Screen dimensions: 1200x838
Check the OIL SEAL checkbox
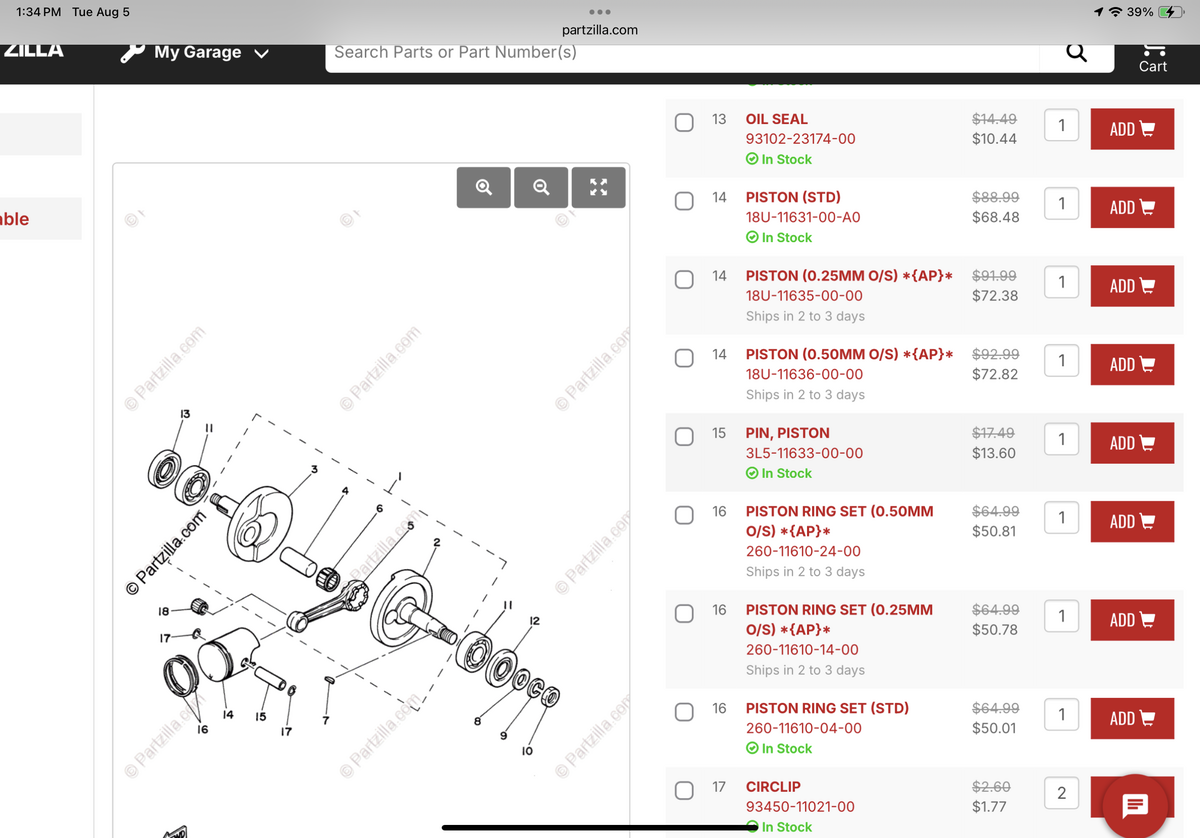[684, 123]
